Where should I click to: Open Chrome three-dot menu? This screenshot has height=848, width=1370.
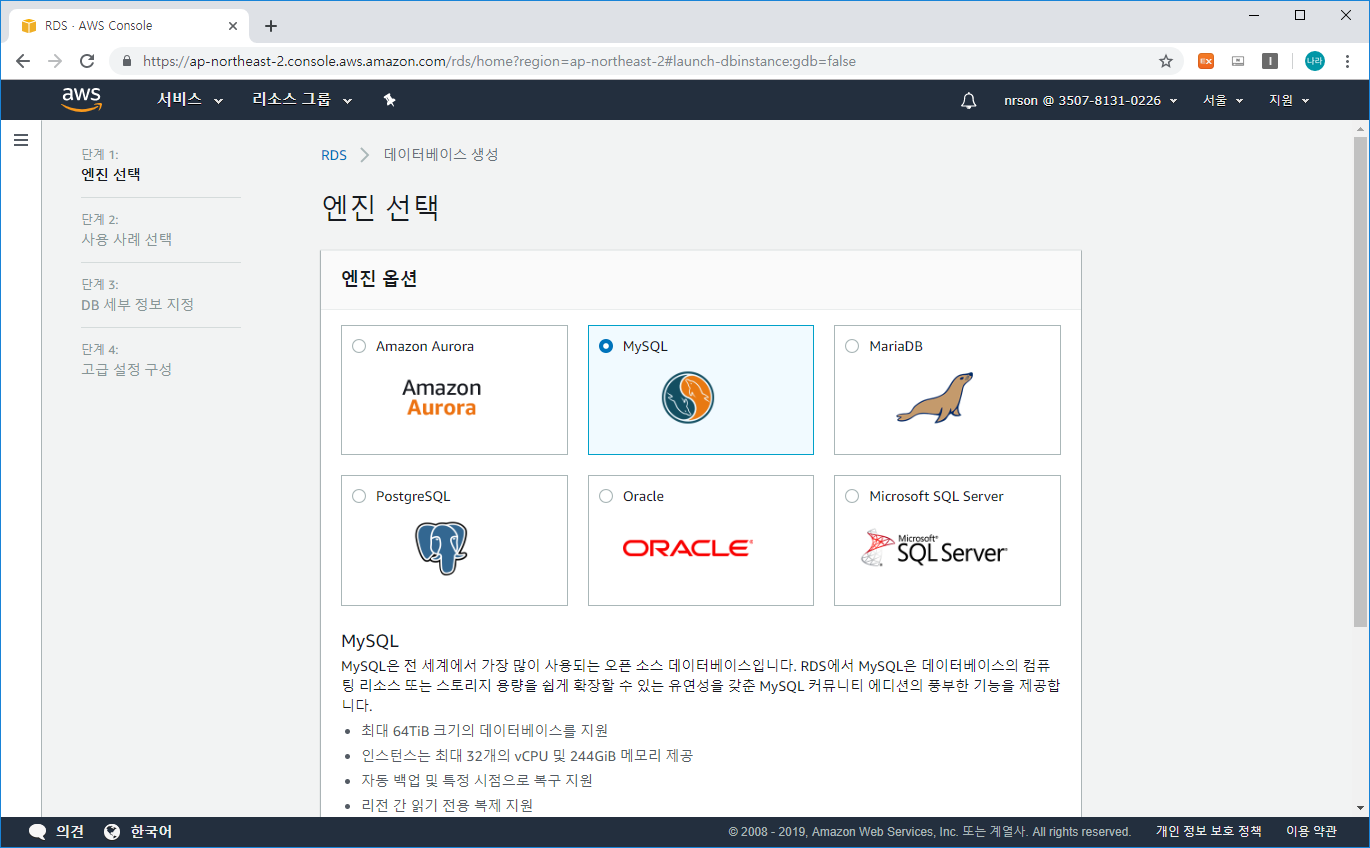pos(1348,61)
